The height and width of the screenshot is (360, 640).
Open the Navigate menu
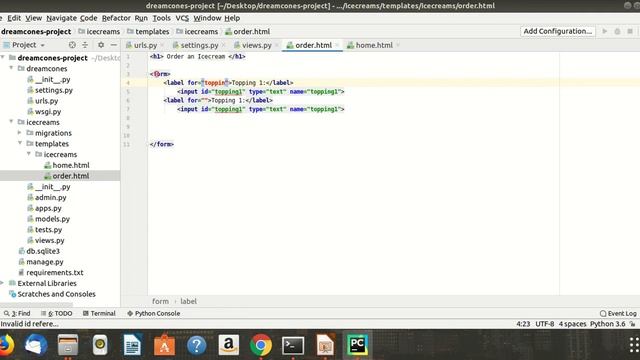click(61, 18)
